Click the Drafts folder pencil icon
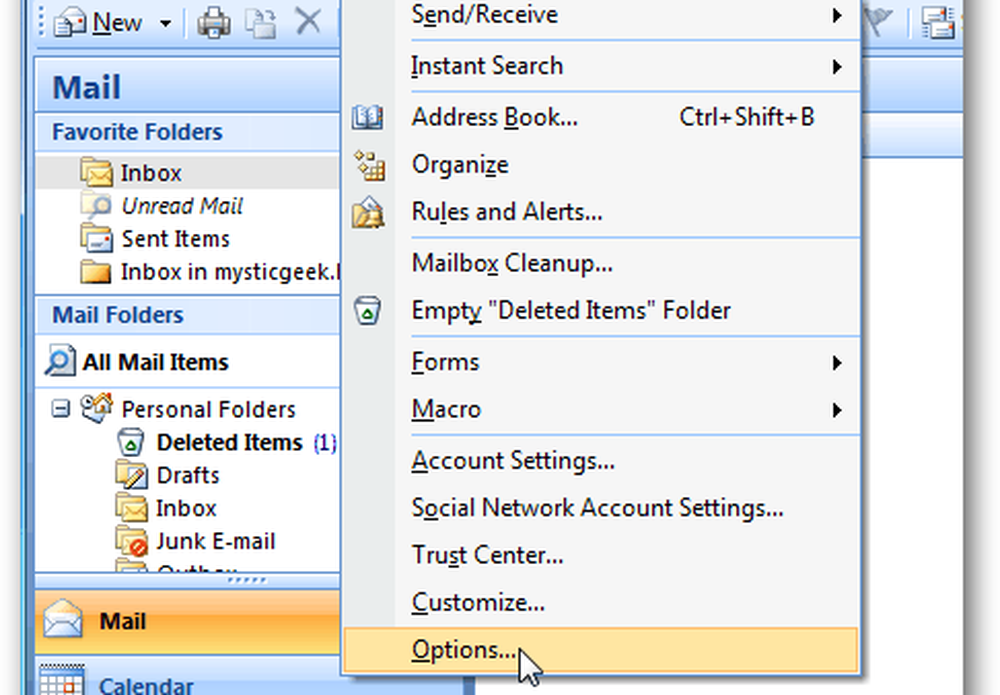The height and width of the screenshot is (695, 1000). coord(132,475)
